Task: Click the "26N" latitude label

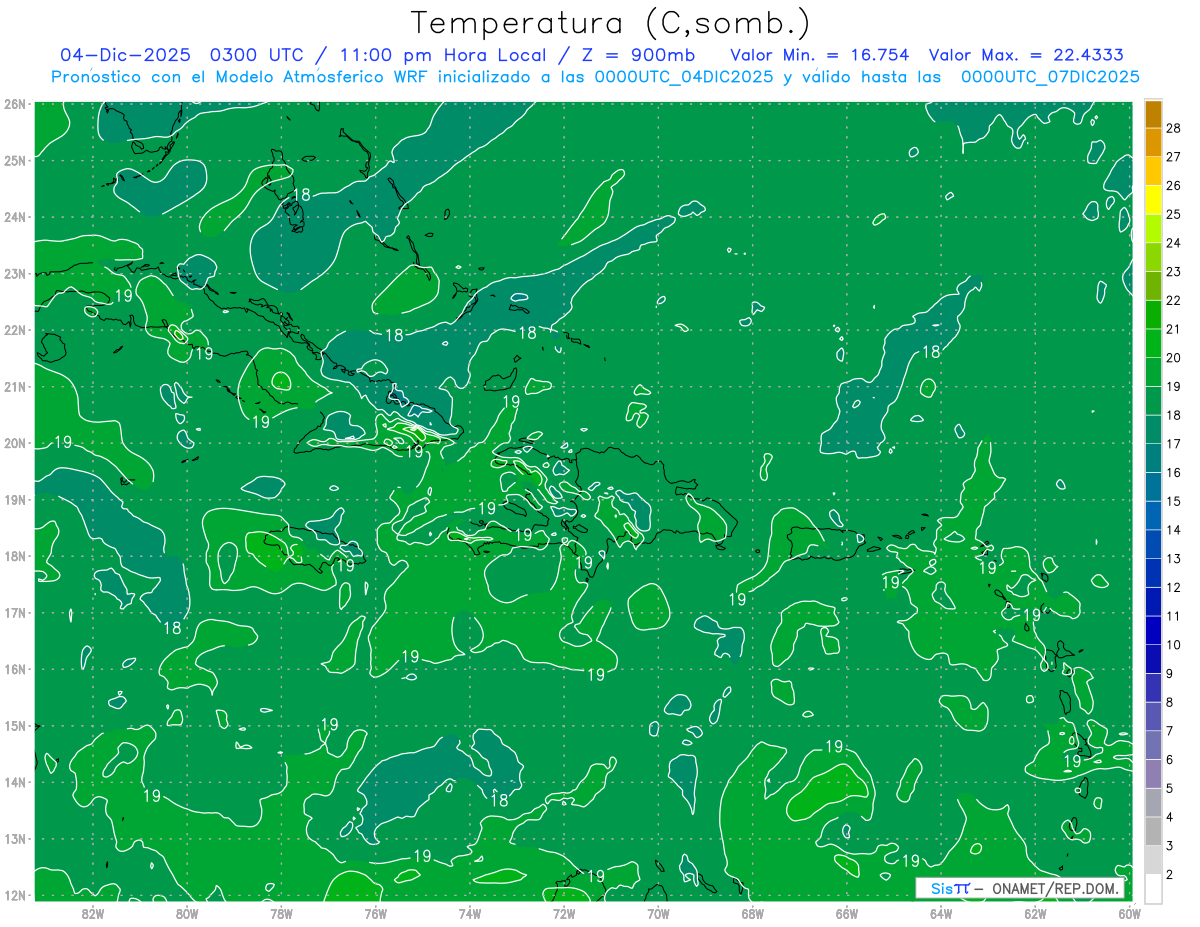Action: point(15,104)
